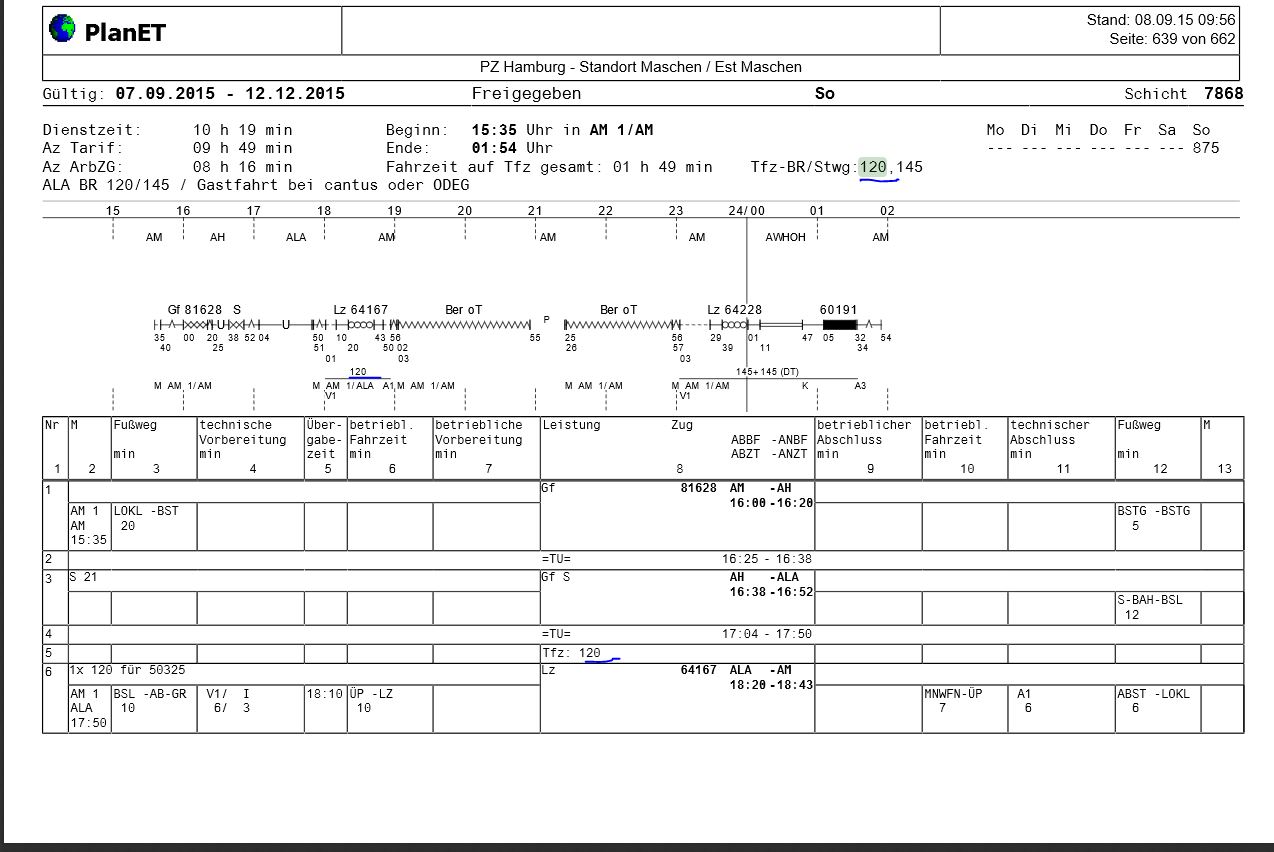Click the PZ Hamburg Standort Maschen title bar
1274x852 pixels.
641,67
